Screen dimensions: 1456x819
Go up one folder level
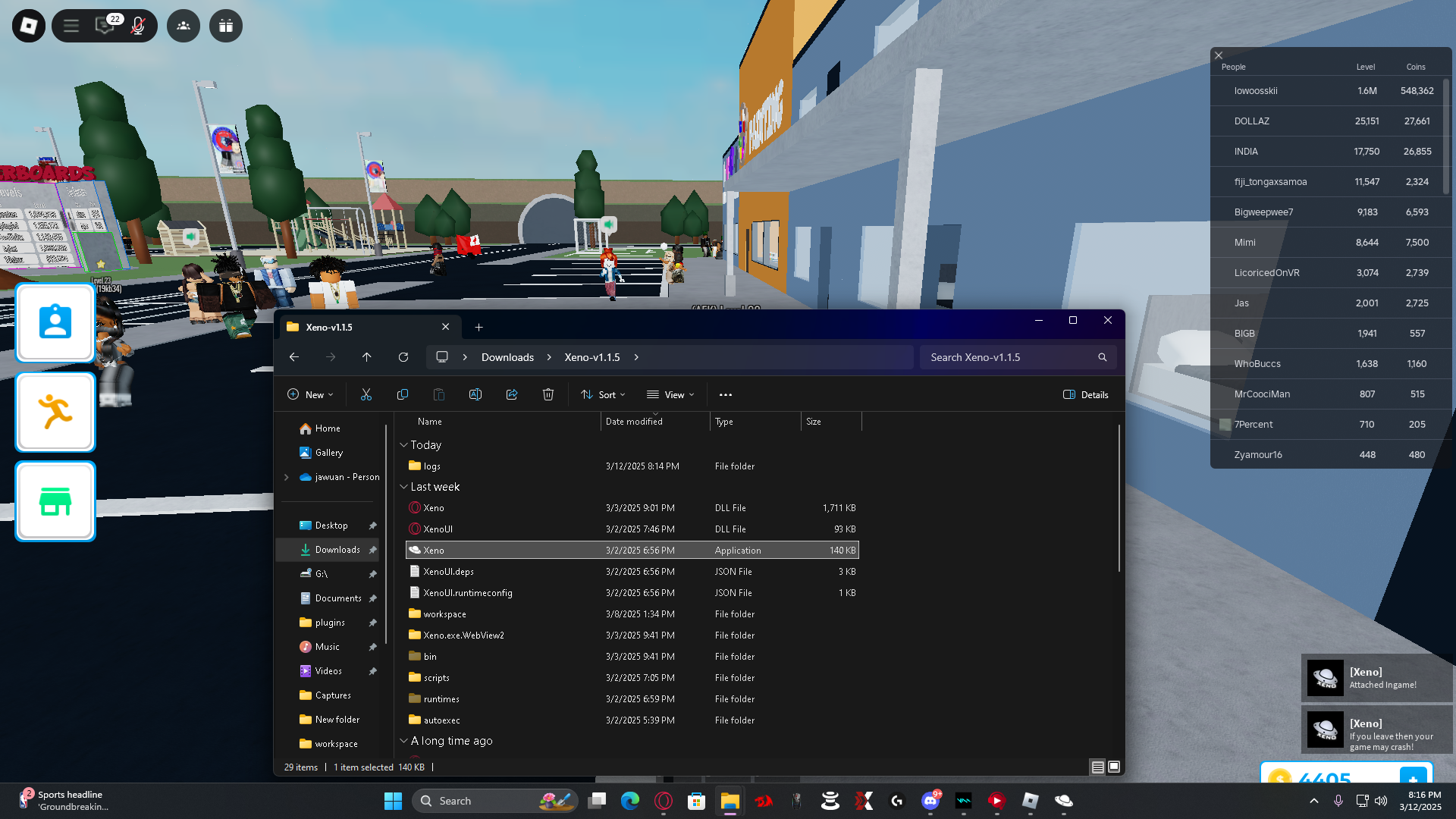[x=367, y=357]
